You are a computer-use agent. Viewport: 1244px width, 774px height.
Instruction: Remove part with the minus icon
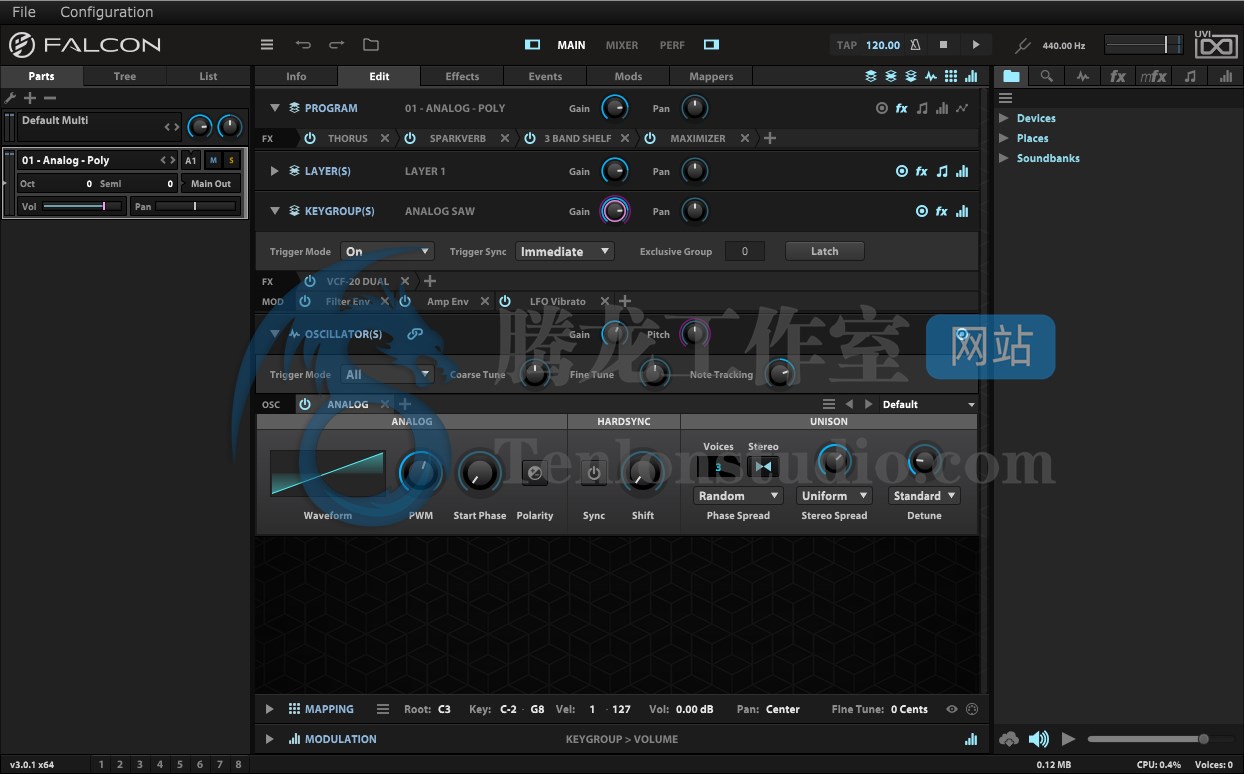50,98
